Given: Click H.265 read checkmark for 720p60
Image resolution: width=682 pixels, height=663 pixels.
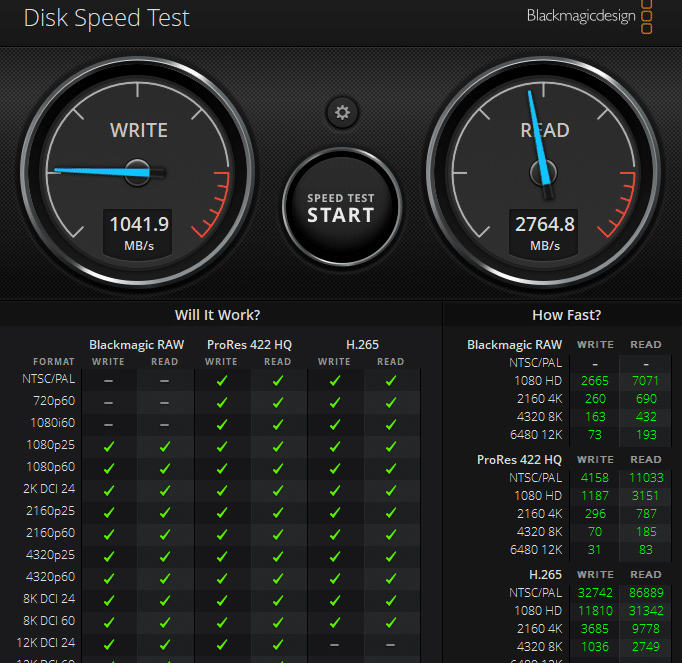Looking at the screenshot, I should point(391,402).
